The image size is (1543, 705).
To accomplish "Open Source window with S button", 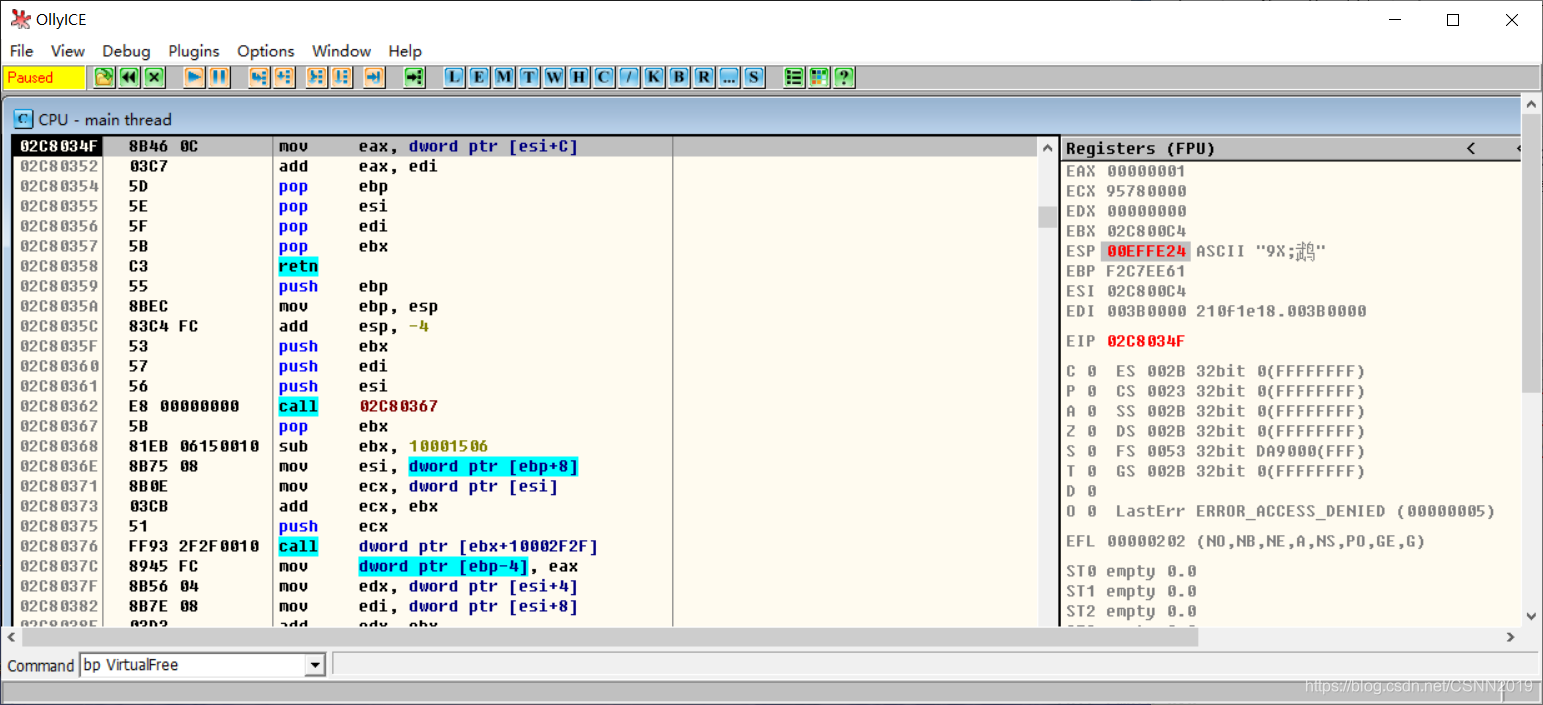I will [754, 77].
